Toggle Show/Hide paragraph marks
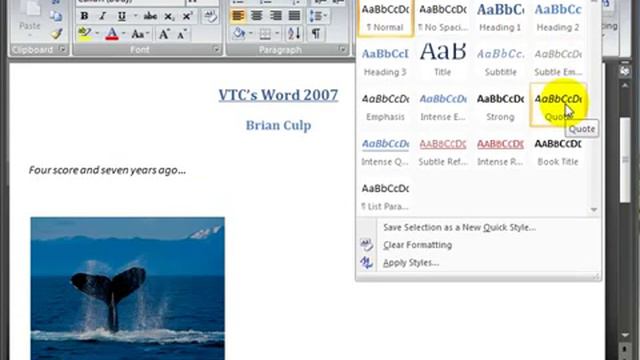The image size is (640, 360). coord(316,33)
